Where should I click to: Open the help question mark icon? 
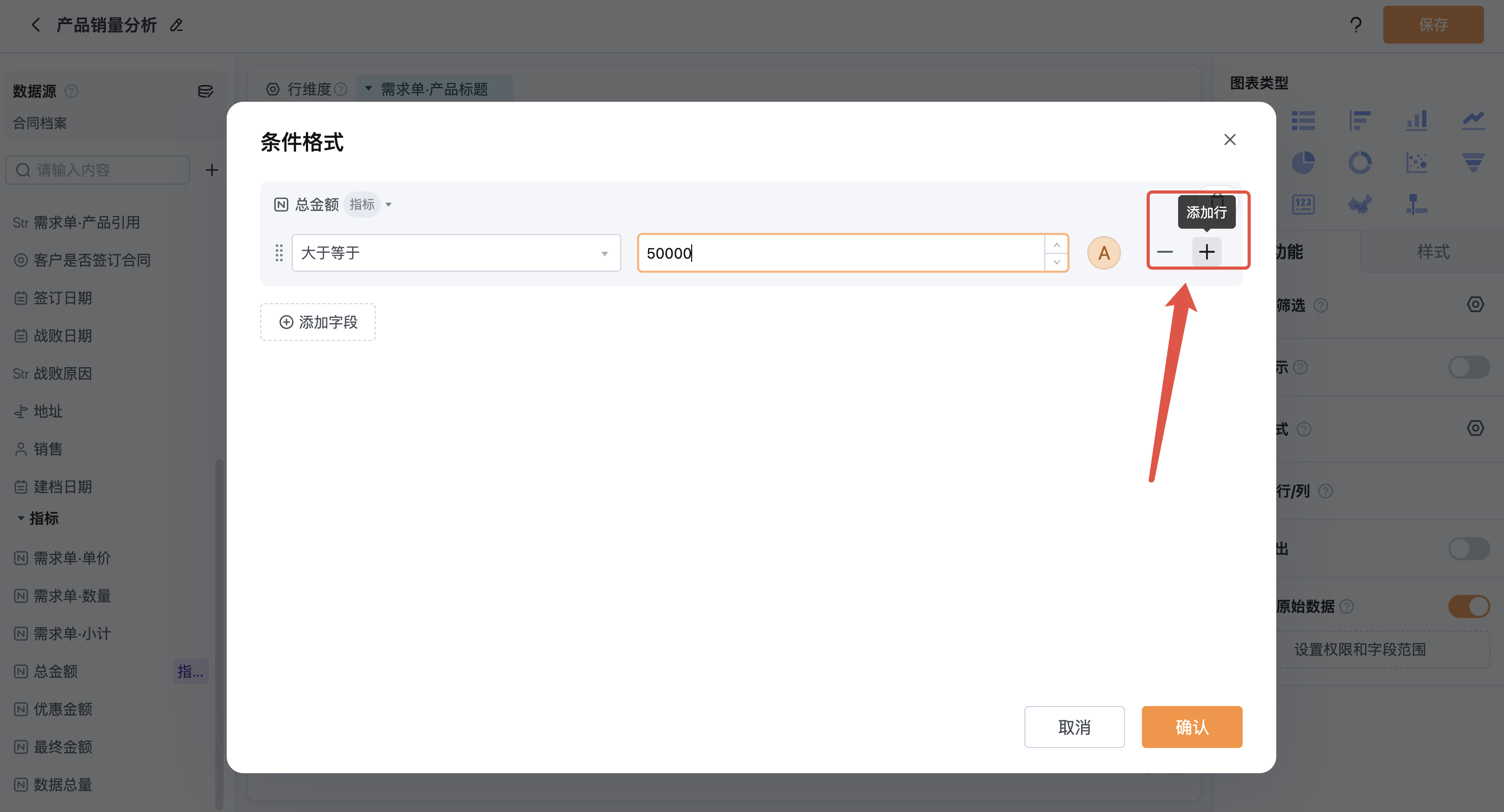point(1355,25)
